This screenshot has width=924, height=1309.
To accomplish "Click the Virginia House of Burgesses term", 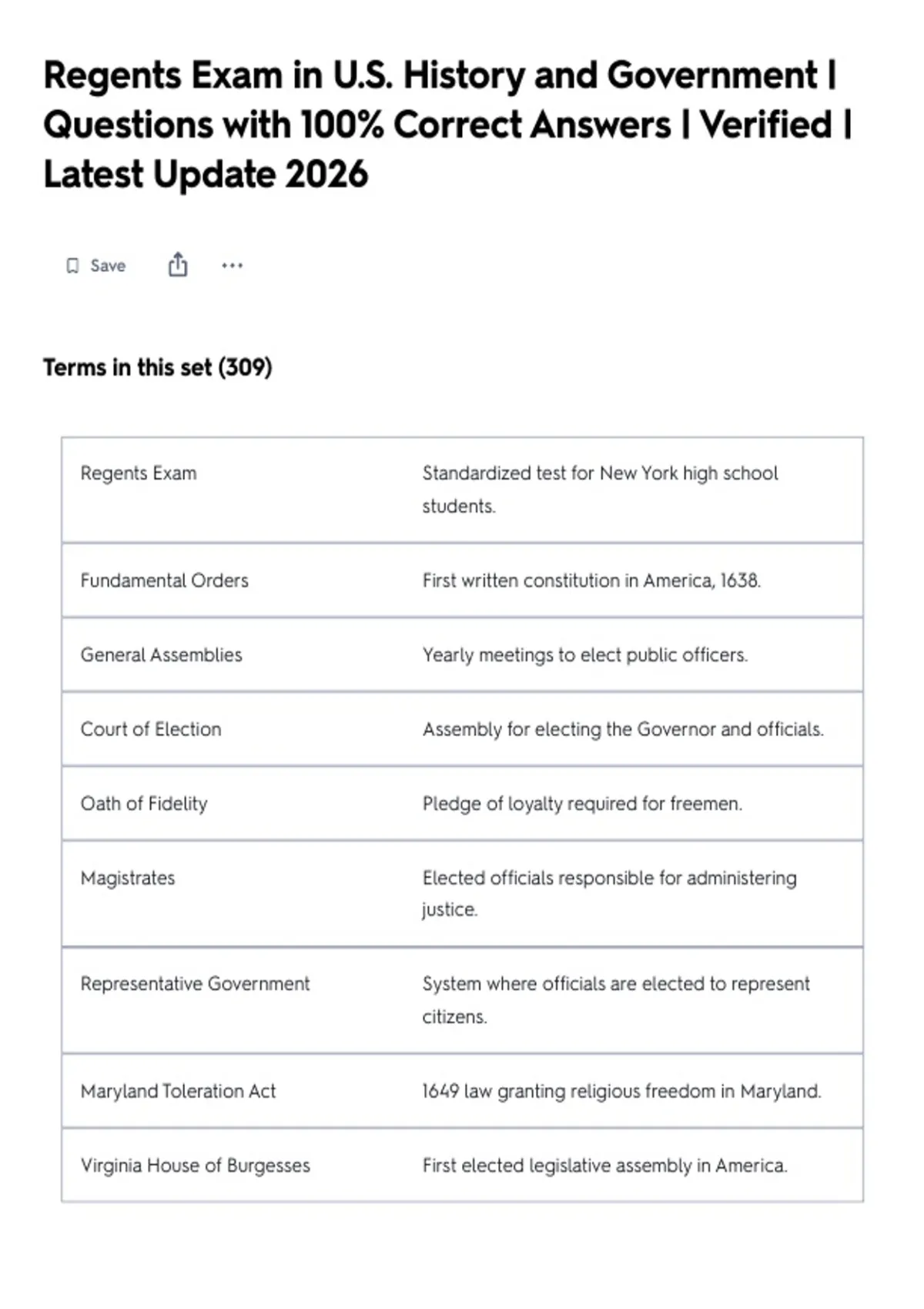I will [x=196, y=1166].
